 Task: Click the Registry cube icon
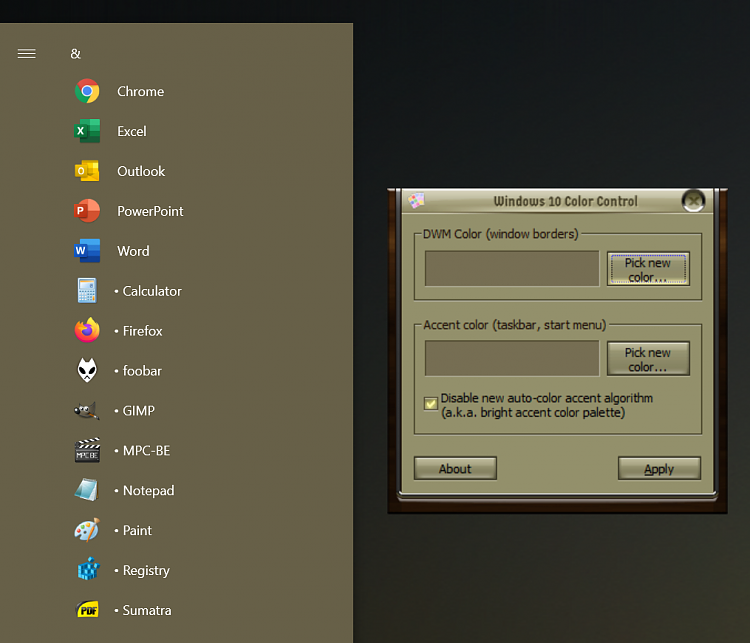click(x=88, y=569)
